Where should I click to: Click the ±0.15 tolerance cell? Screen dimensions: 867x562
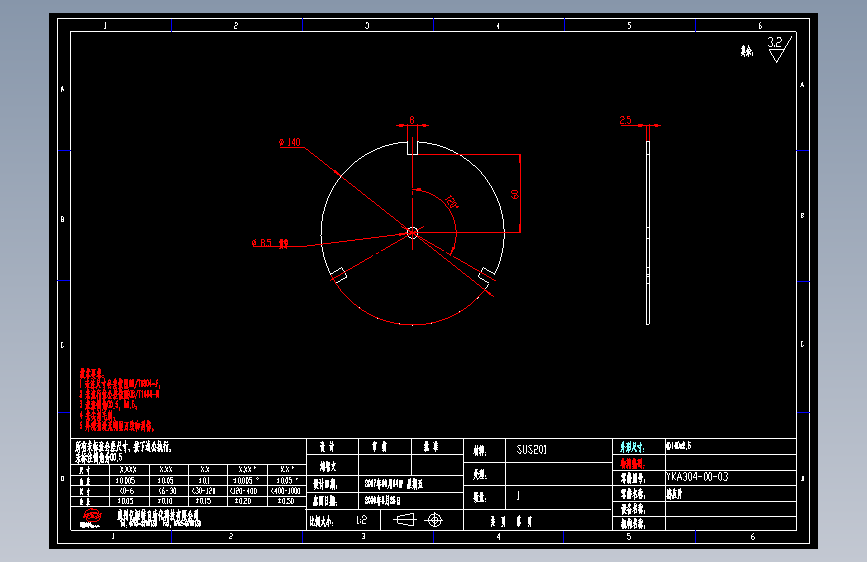(x=207, y=501)
